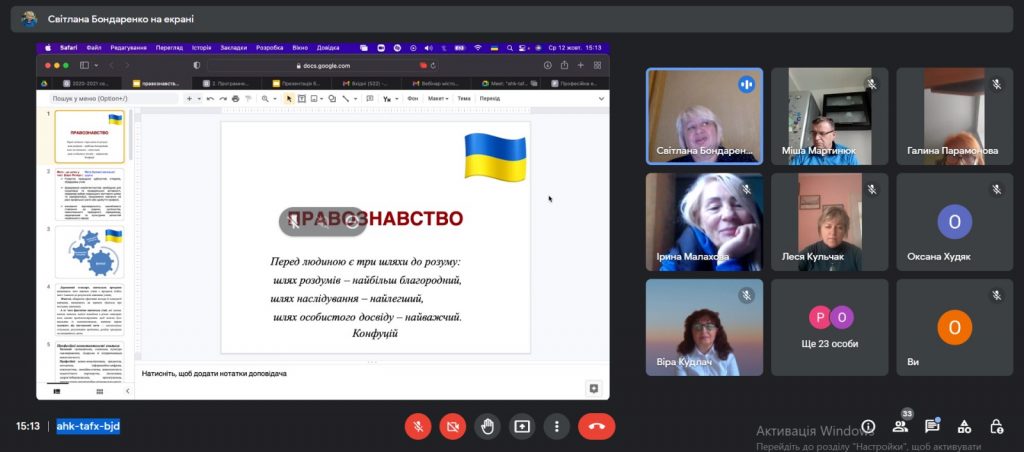Click the Перехід button in toolbar
The width and height of the screenshot is (1024, 452).
(x=489, y=99)
